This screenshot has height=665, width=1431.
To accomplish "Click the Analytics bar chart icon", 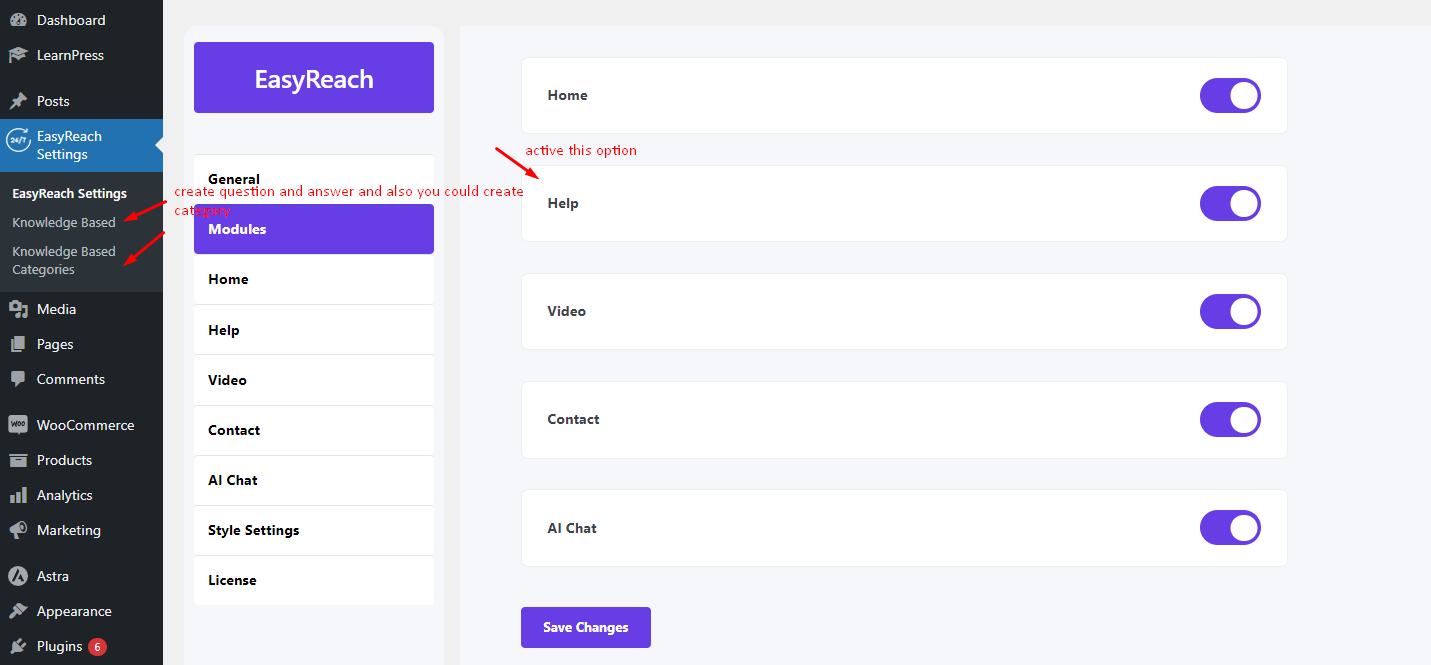I will tap(18, 495).
